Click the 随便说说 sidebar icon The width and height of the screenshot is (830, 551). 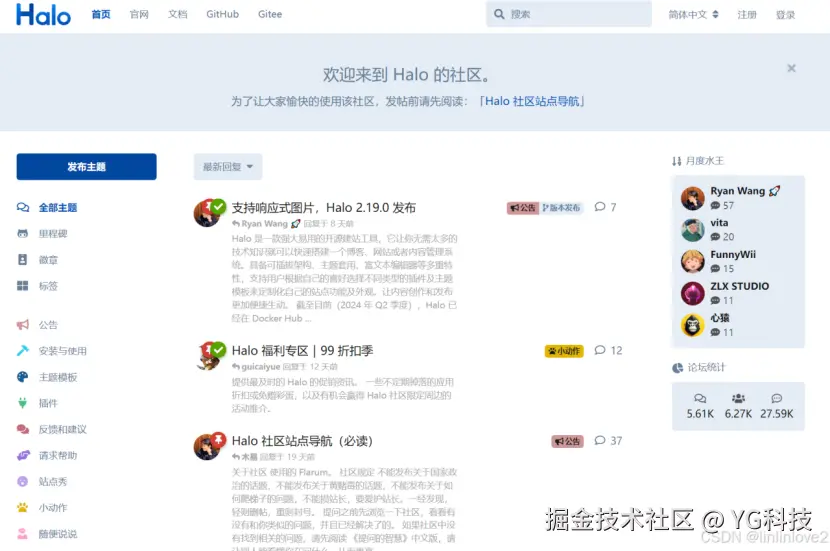click(23, 534)
